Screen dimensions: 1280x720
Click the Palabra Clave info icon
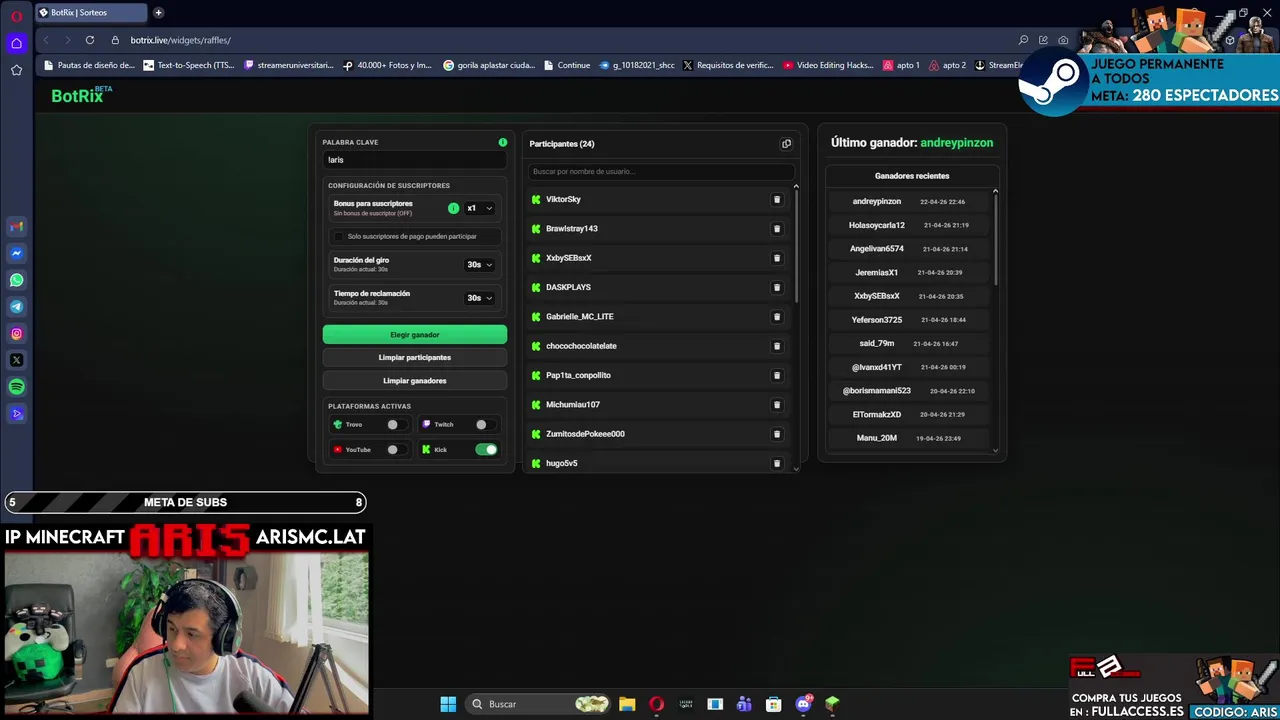coord(503,142)
